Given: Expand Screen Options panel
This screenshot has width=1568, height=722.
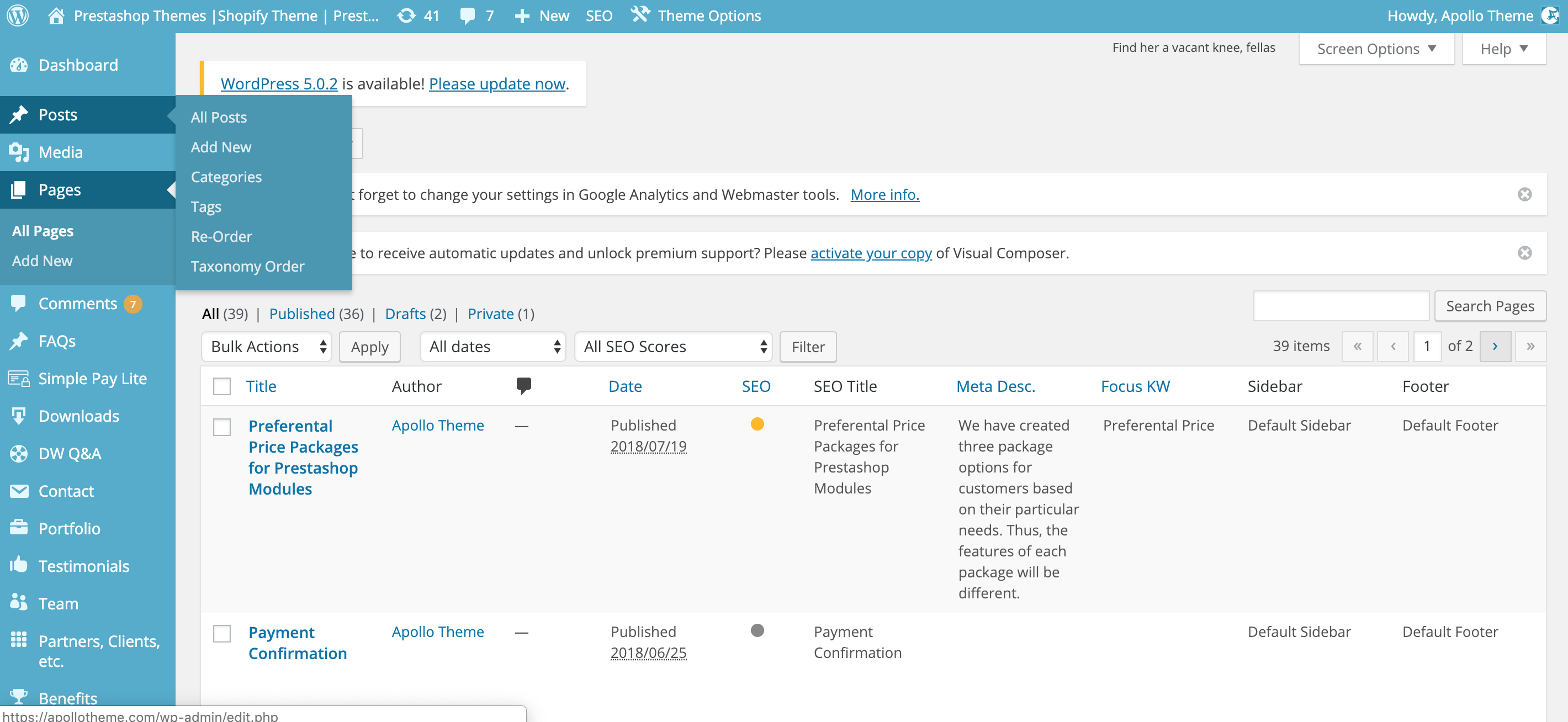Looking at the screenshot, I should 1376,48.
